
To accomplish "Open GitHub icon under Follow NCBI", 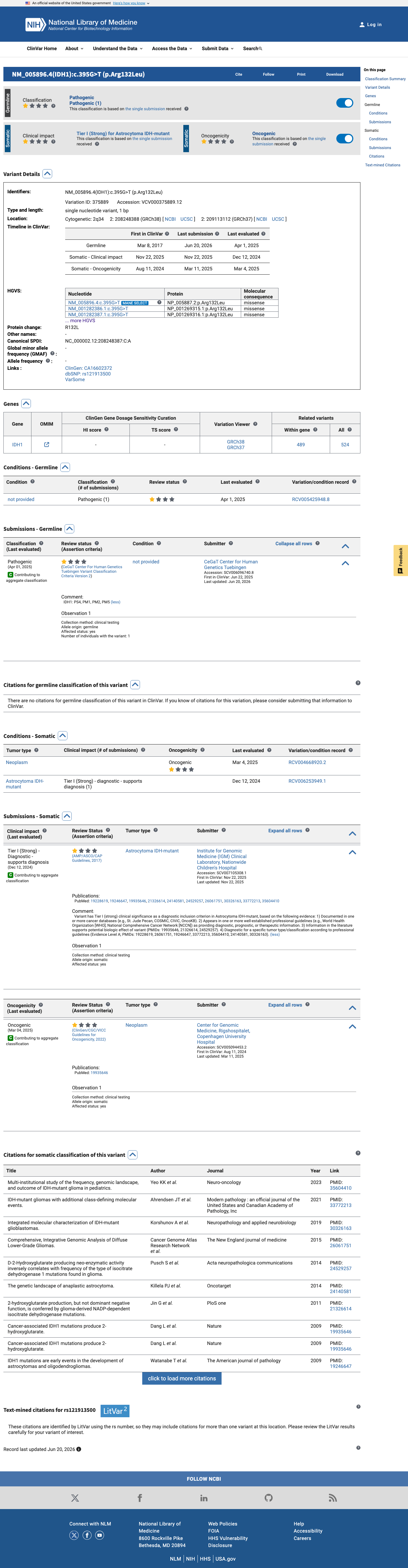I will pyautogui.click(x=269, y=1498).
